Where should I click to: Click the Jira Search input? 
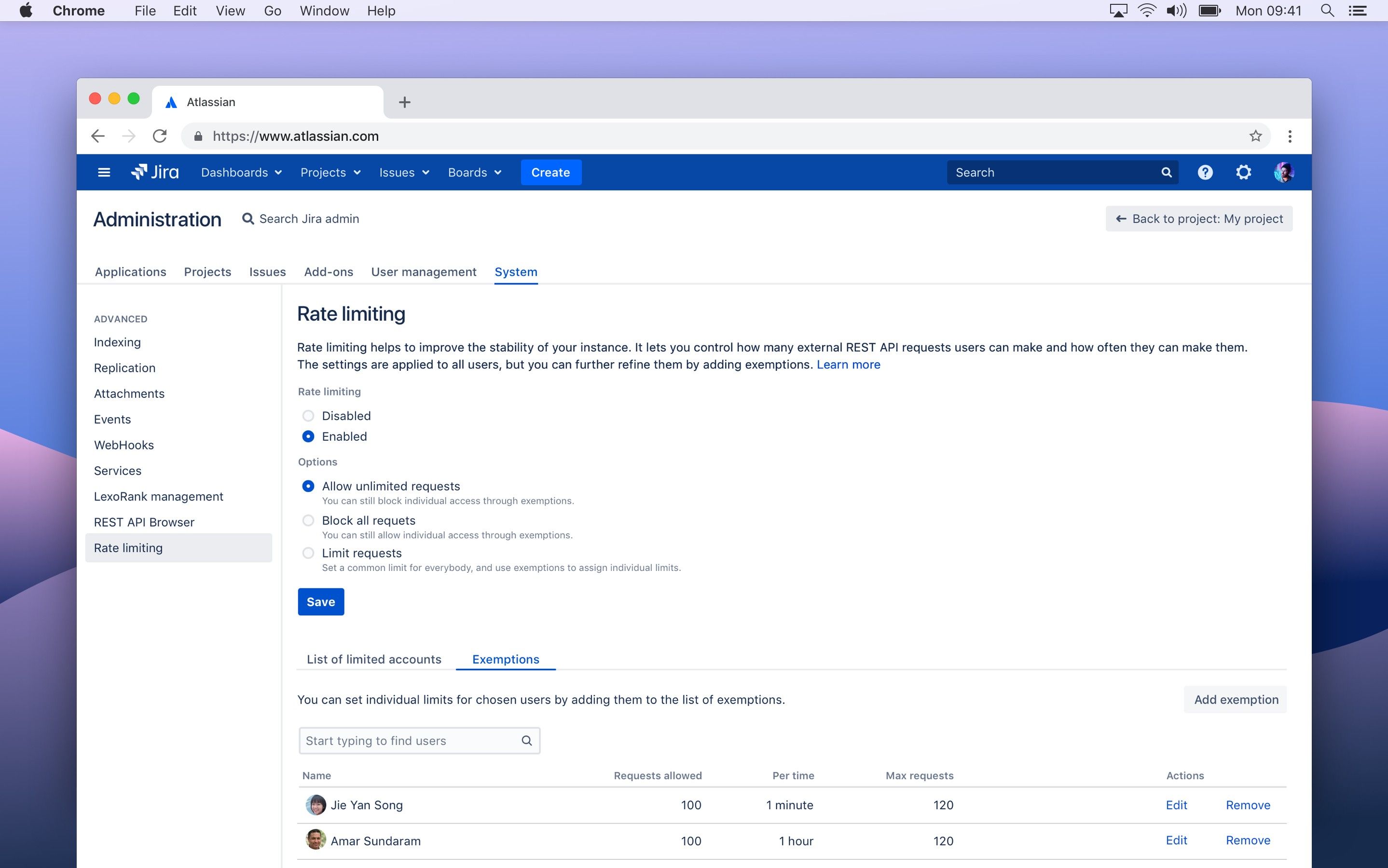click(1062, 172)
